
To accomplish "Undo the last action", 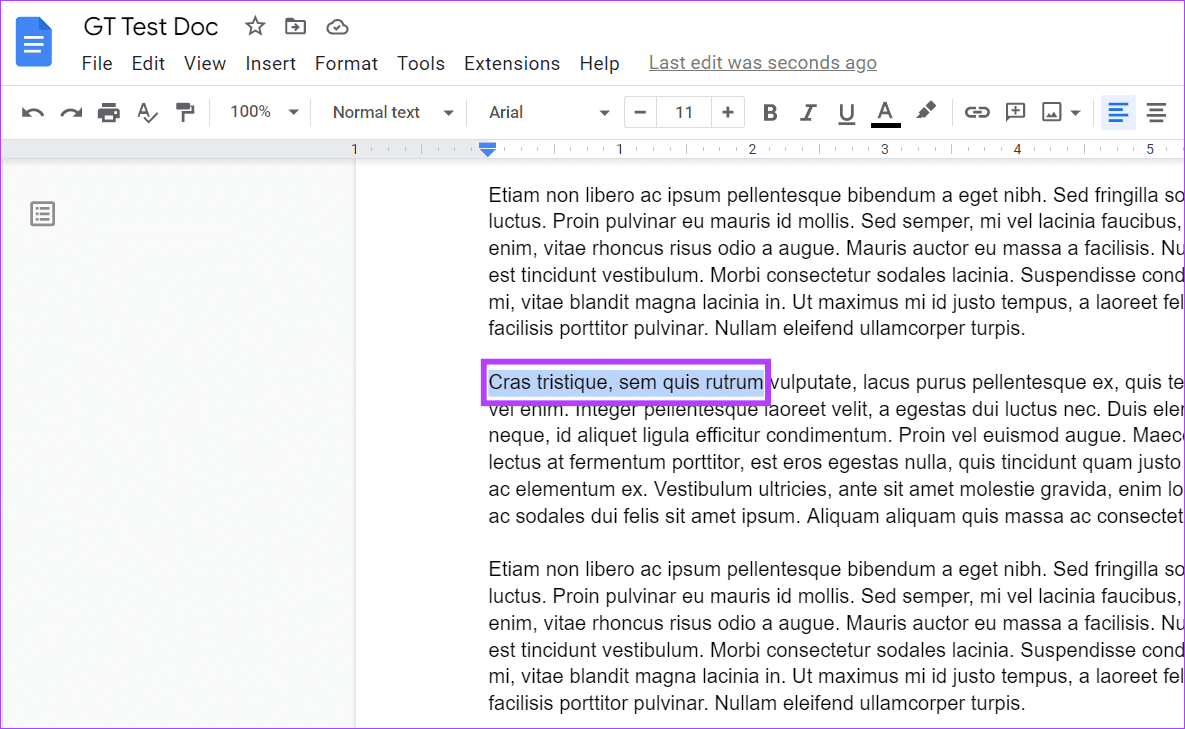I will [x=32, y=113].
